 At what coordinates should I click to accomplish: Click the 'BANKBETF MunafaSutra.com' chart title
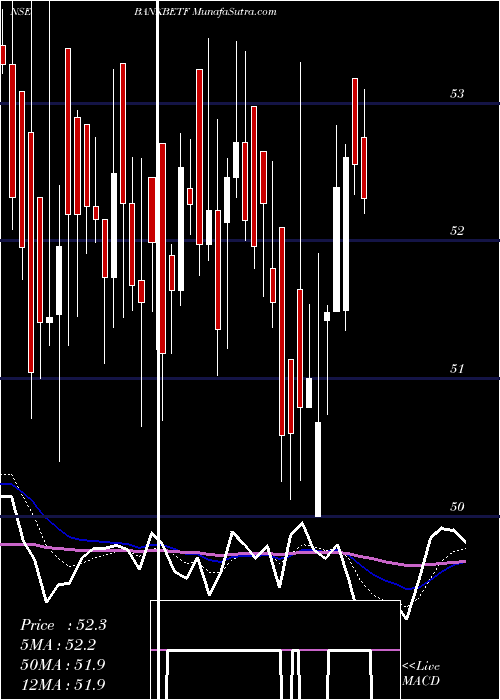(205, 12)
